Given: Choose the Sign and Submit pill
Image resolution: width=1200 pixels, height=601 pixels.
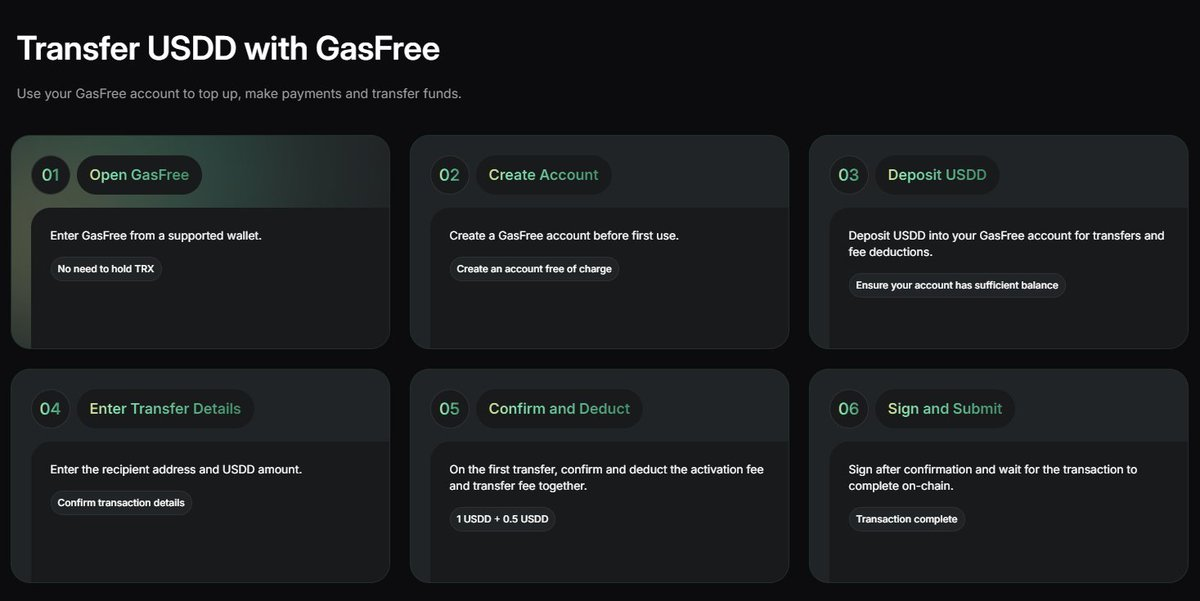Looking at the screenshot, I should (x=945, y=409).
